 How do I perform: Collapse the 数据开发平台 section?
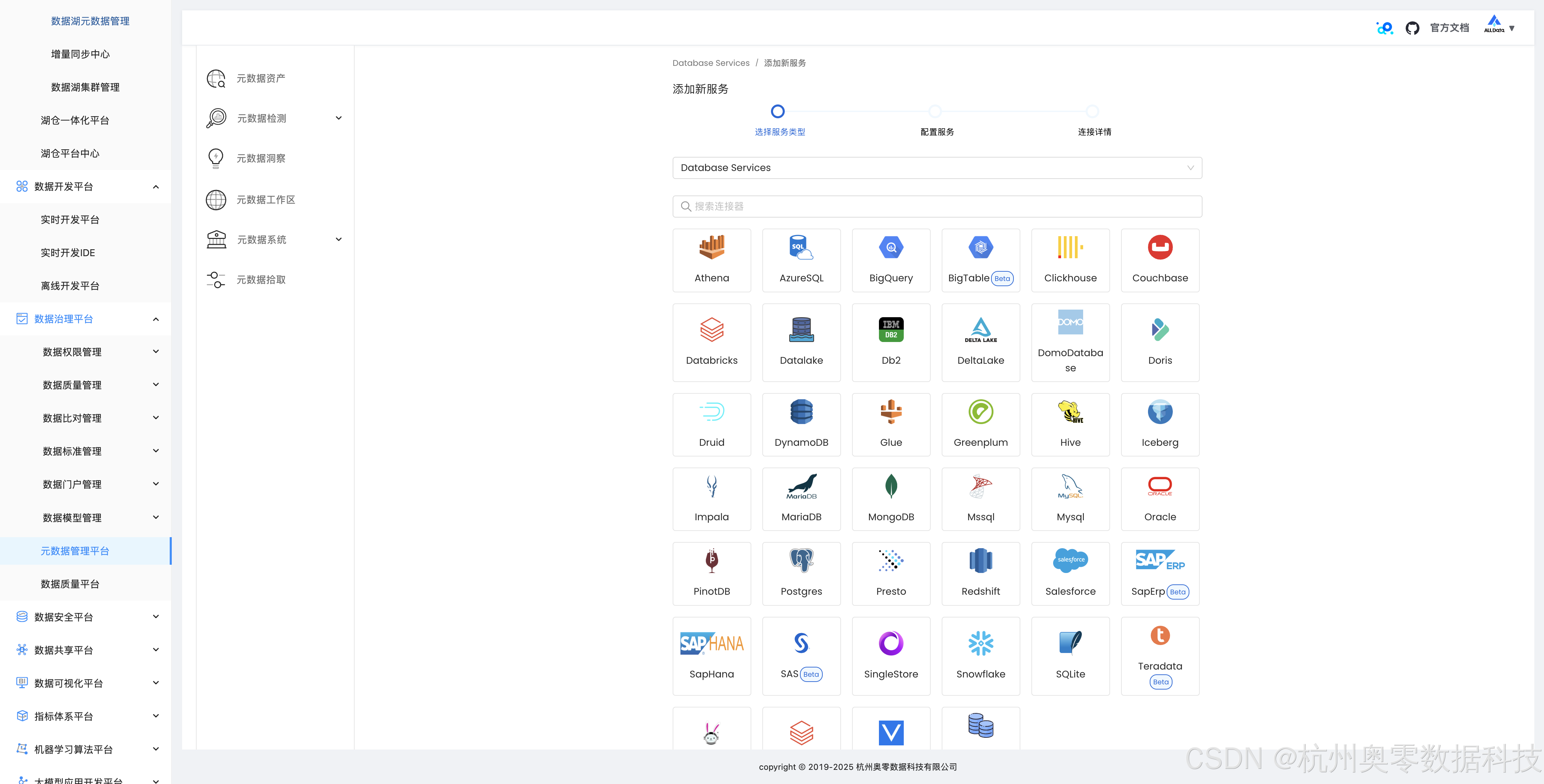tap(156, 187)
